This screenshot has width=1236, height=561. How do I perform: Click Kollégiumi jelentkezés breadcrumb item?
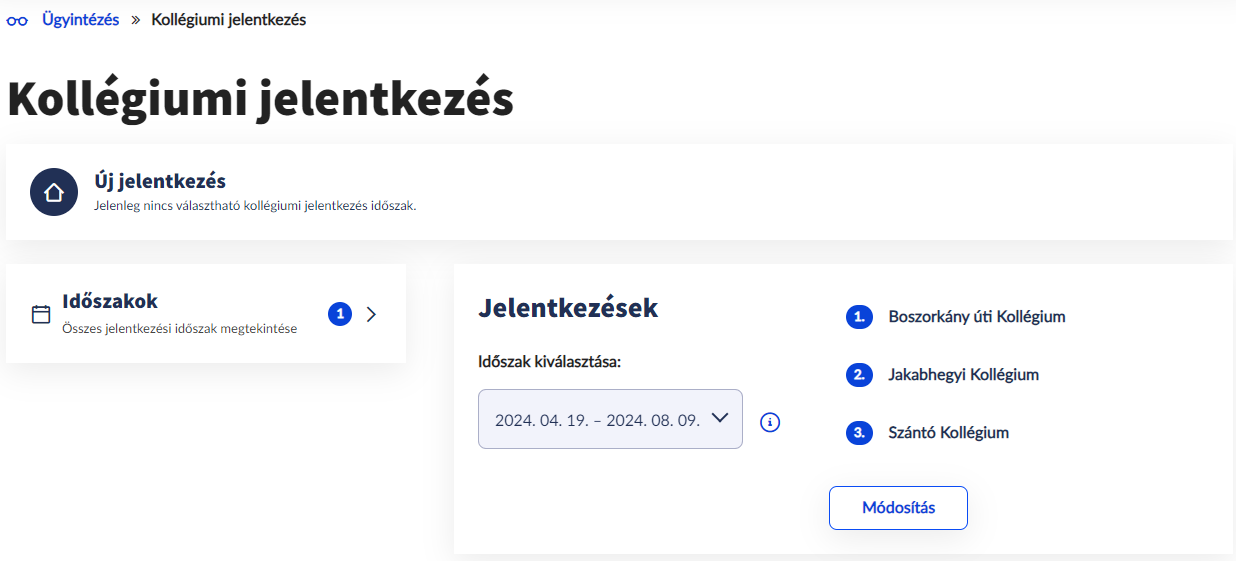click(228, 20)
